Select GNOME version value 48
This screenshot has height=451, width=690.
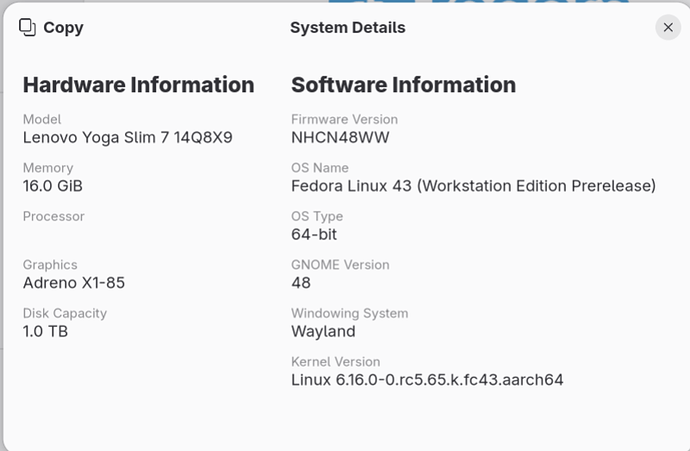pos(301,283)
